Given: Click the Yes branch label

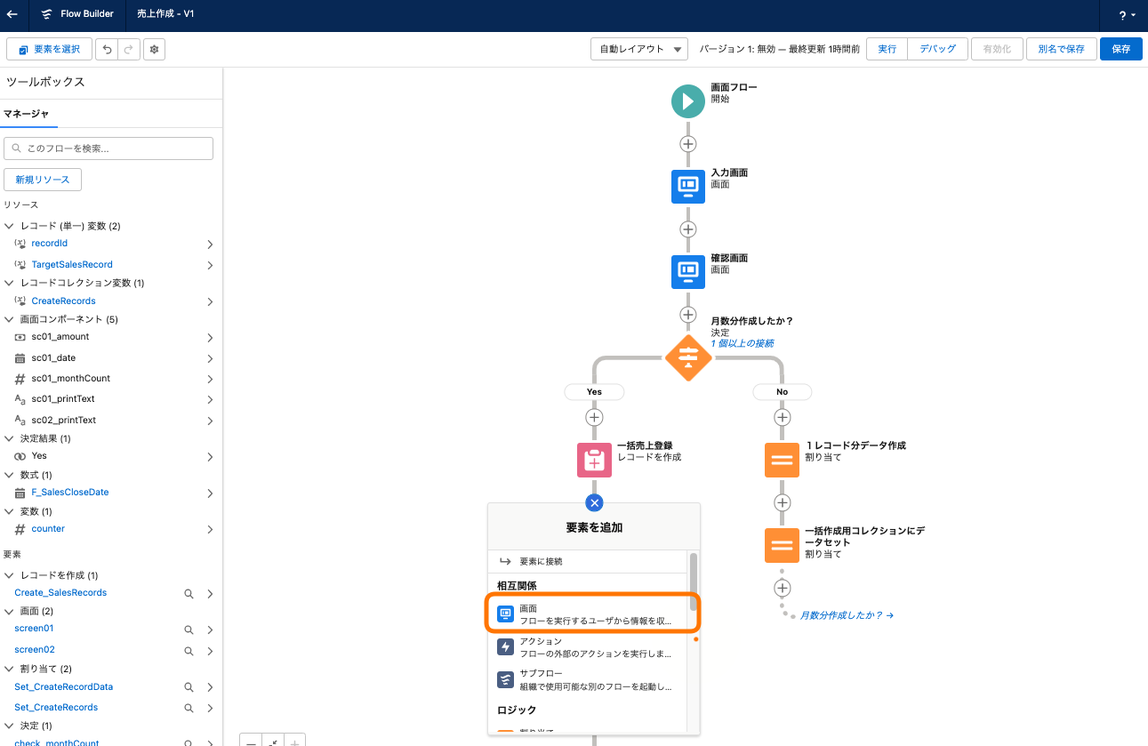Looking at the screenshot, I should click(x=594, y=392).
